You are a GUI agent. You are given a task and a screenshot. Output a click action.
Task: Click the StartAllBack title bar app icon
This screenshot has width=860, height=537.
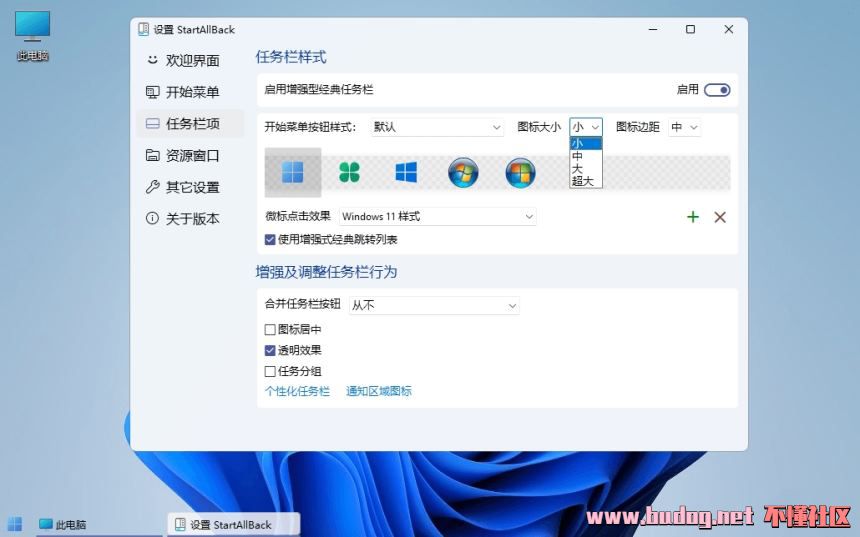click(144, 29)
